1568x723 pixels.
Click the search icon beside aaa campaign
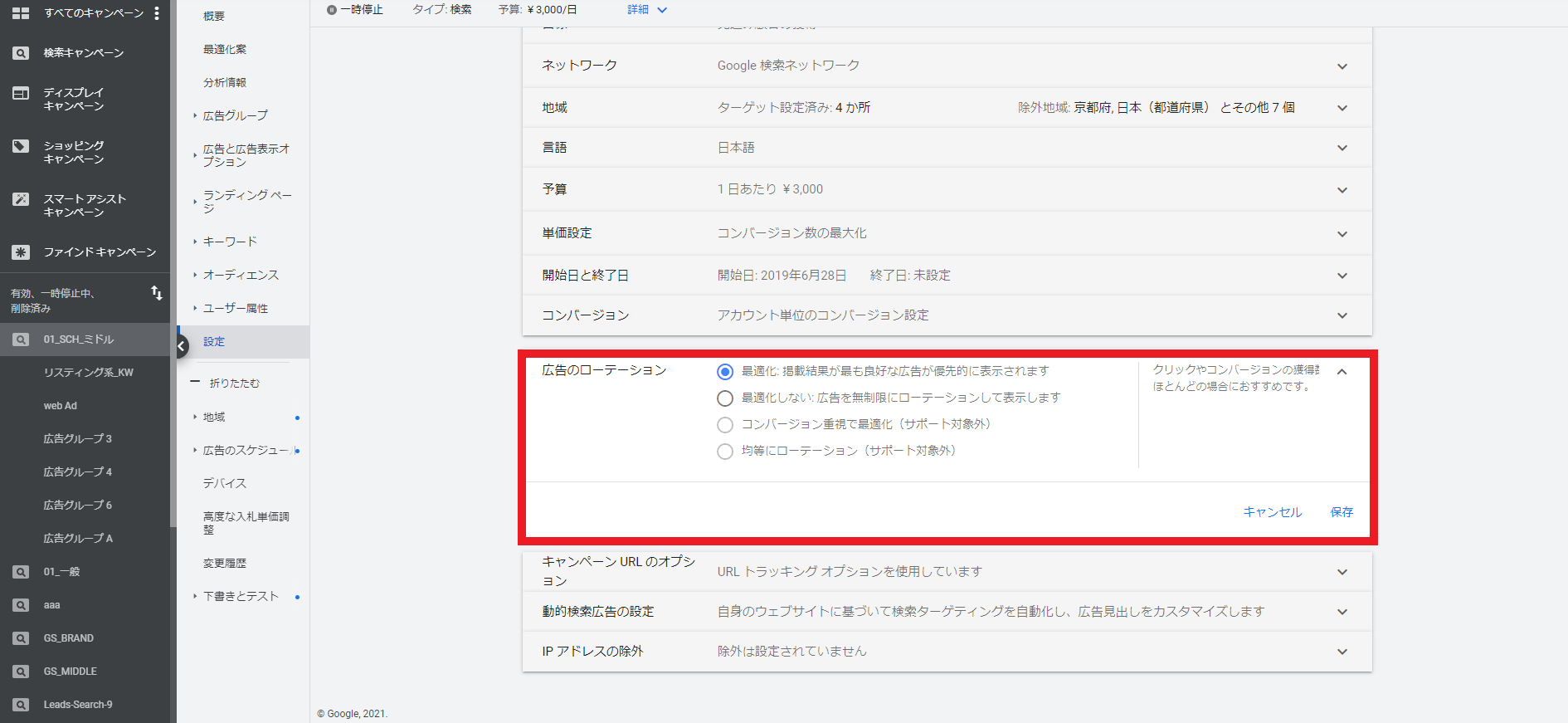[x=21, y=605]
